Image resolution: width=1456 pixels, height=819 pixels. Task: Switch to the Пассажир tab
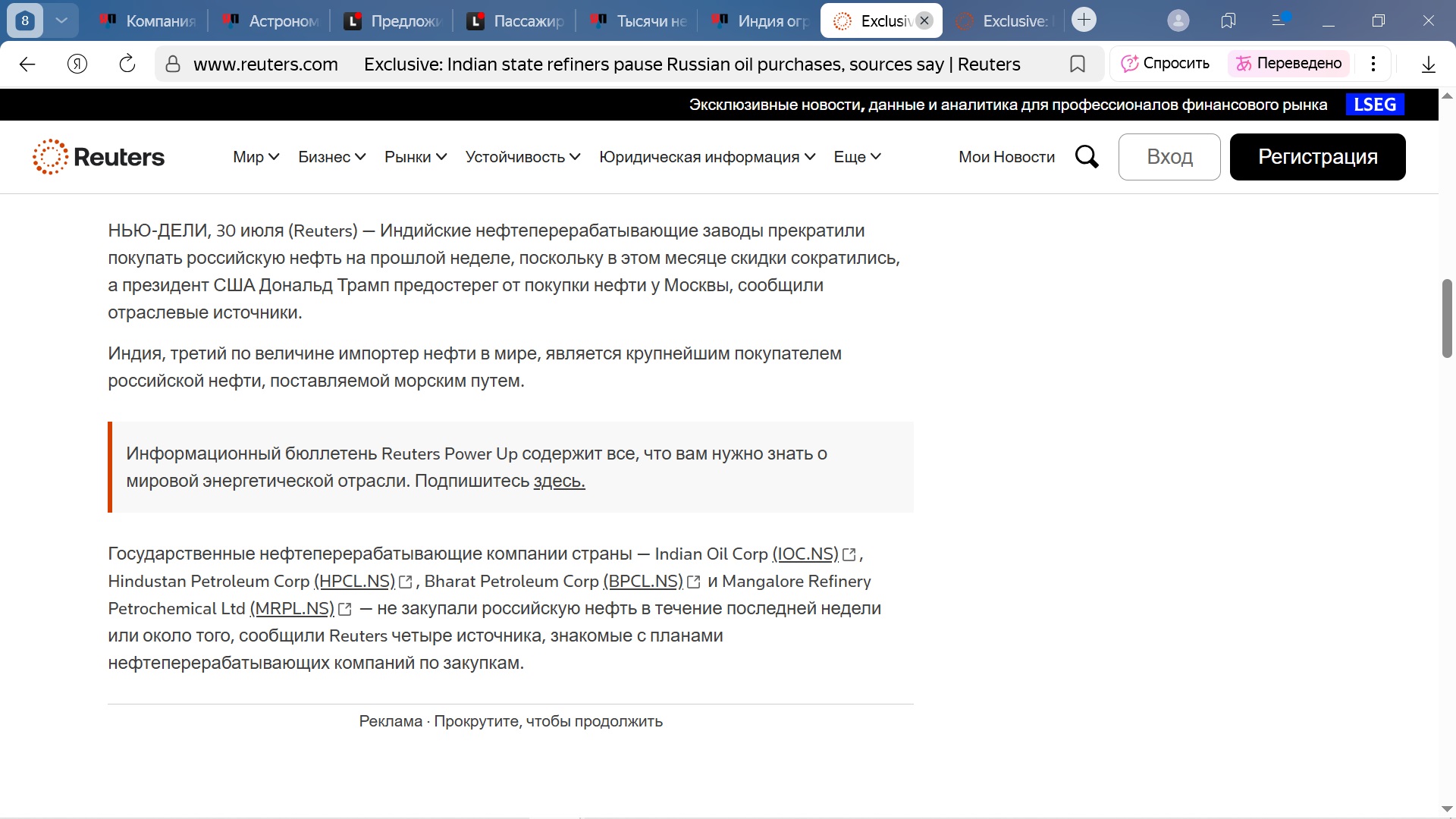(x=516, y=21)
